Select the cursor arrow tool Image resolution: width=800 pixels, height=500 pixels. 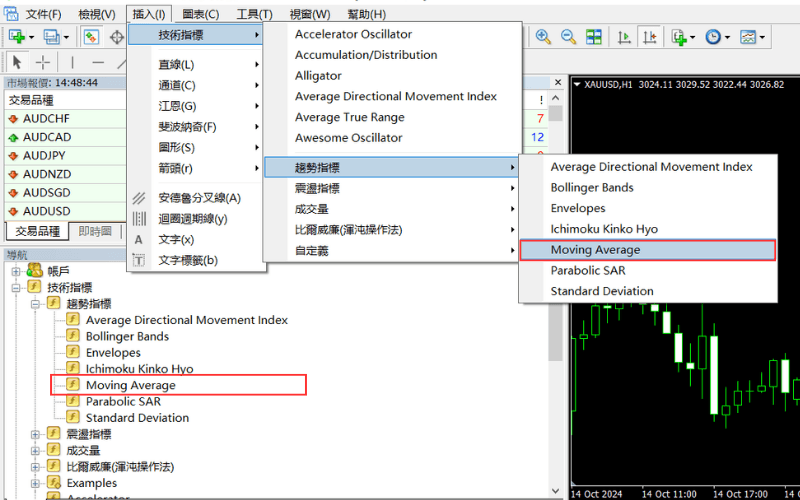(18, 62)
